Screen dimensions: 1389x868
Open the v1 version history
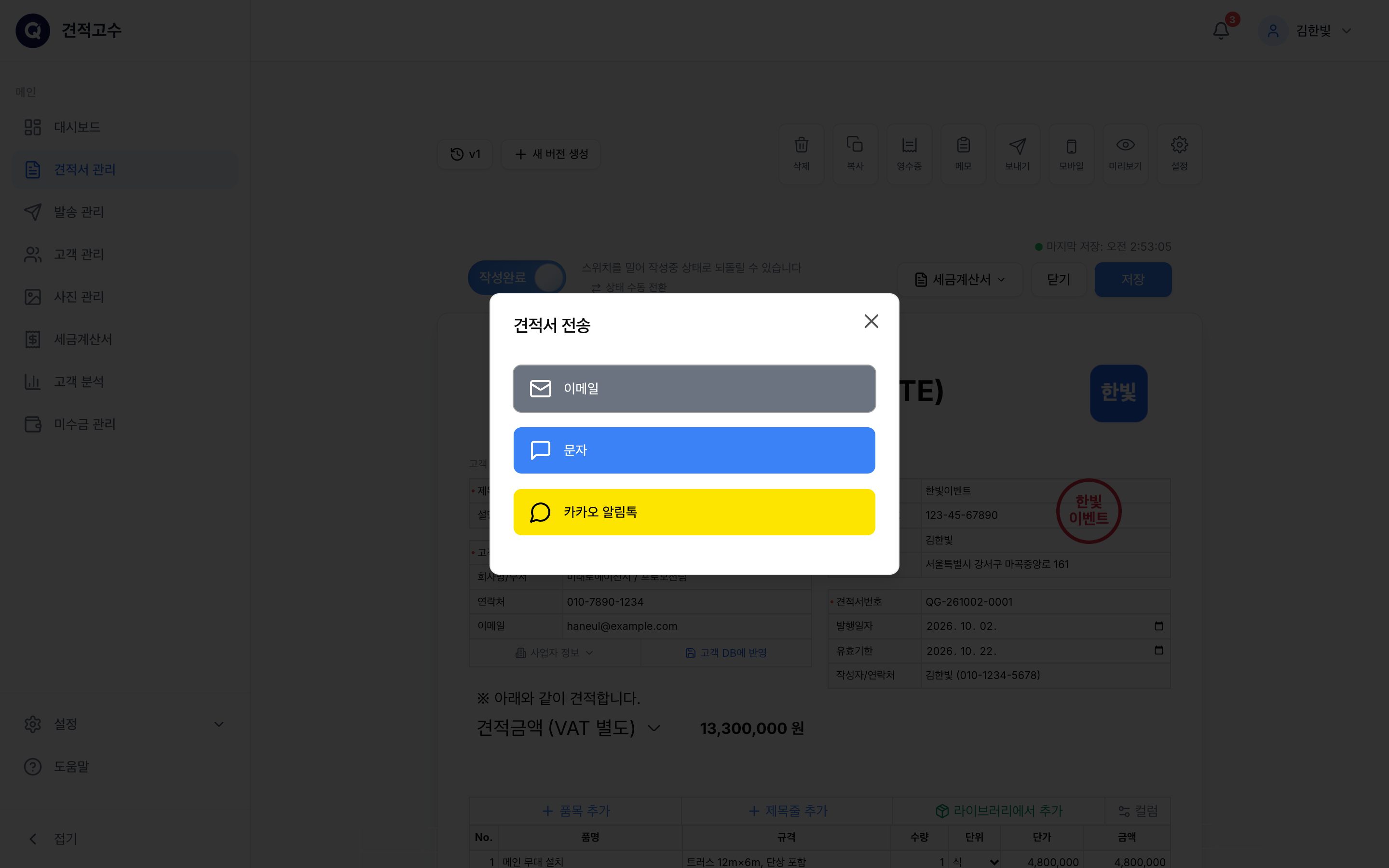point(465,154)
